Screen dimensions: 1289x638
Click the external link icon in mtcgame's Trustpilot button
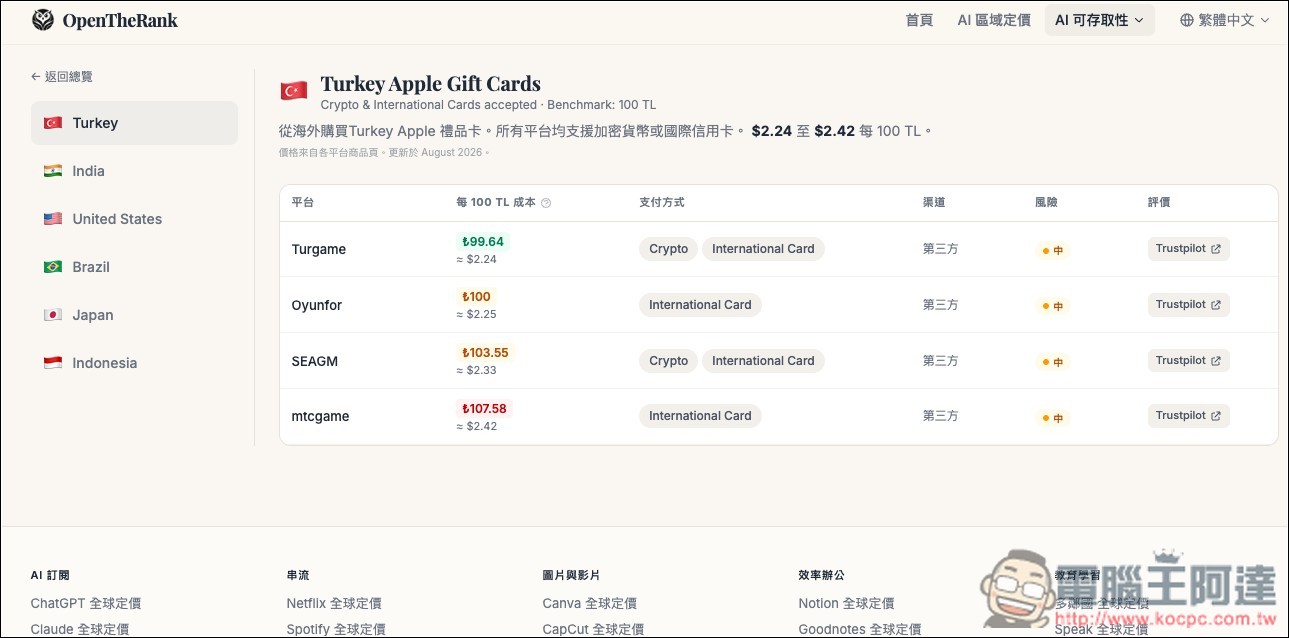point(1216,416)
